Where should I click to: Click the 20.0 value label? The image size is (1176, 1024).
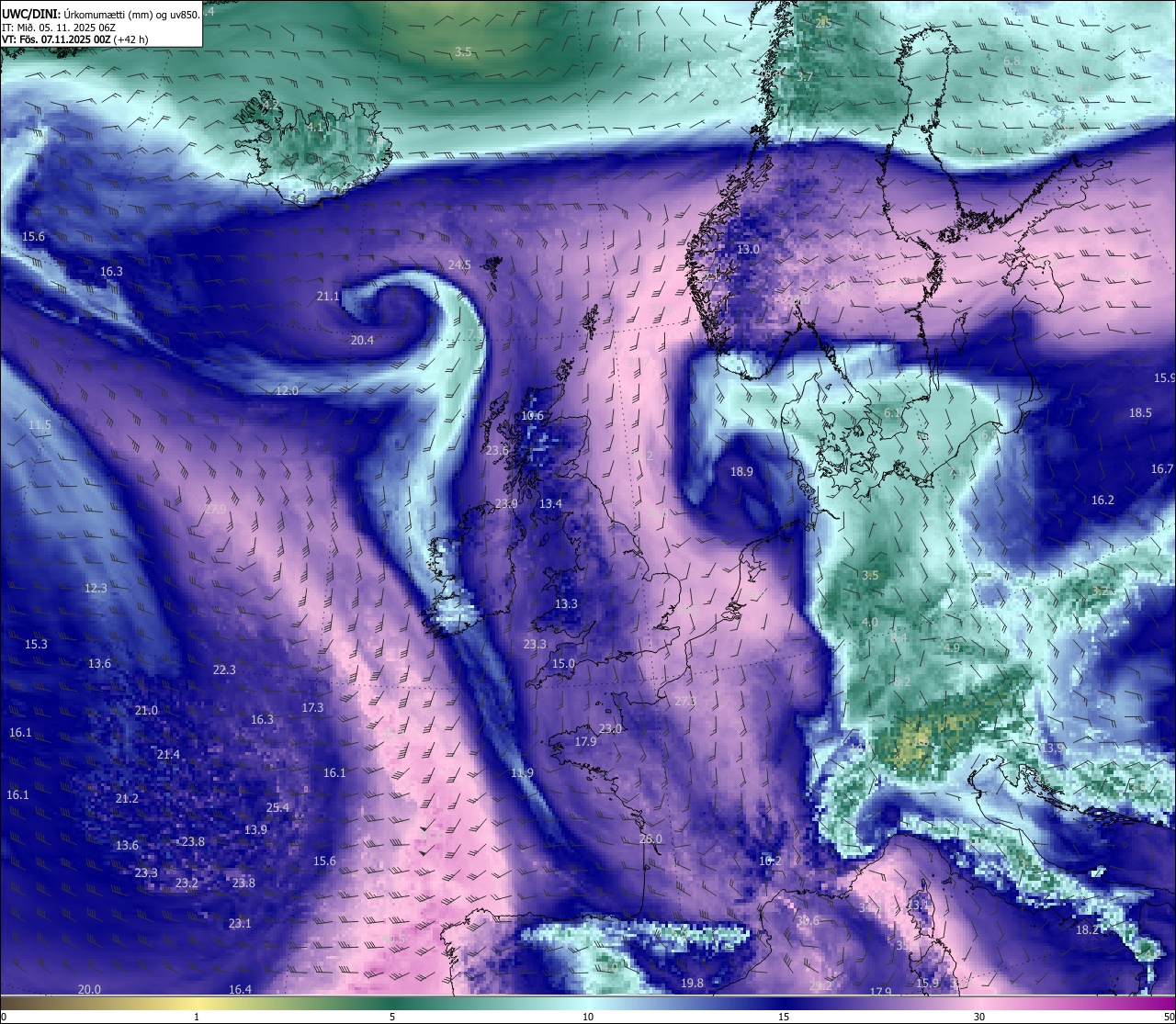pyautogui.click(x=89, y=989)
